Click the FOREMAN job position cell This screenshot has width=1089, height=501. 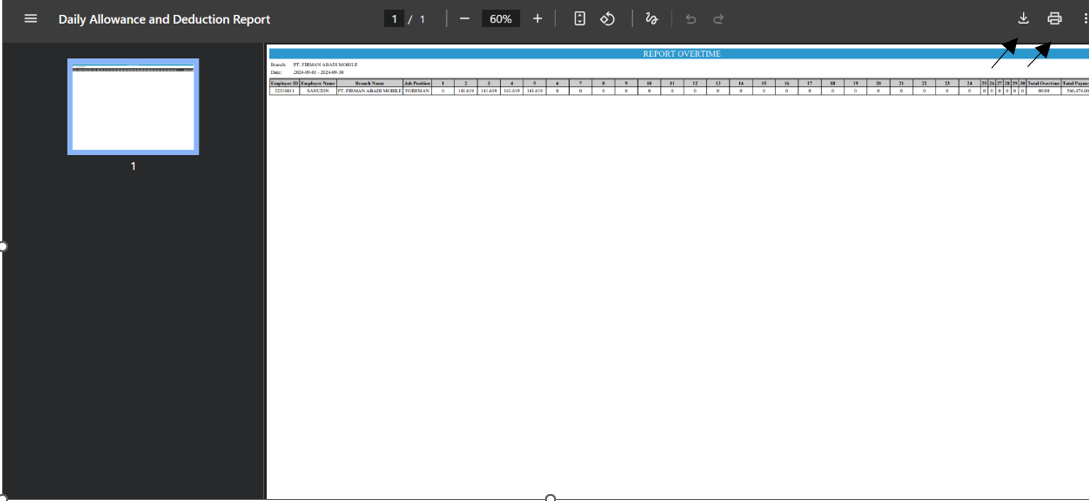point(417,90)
